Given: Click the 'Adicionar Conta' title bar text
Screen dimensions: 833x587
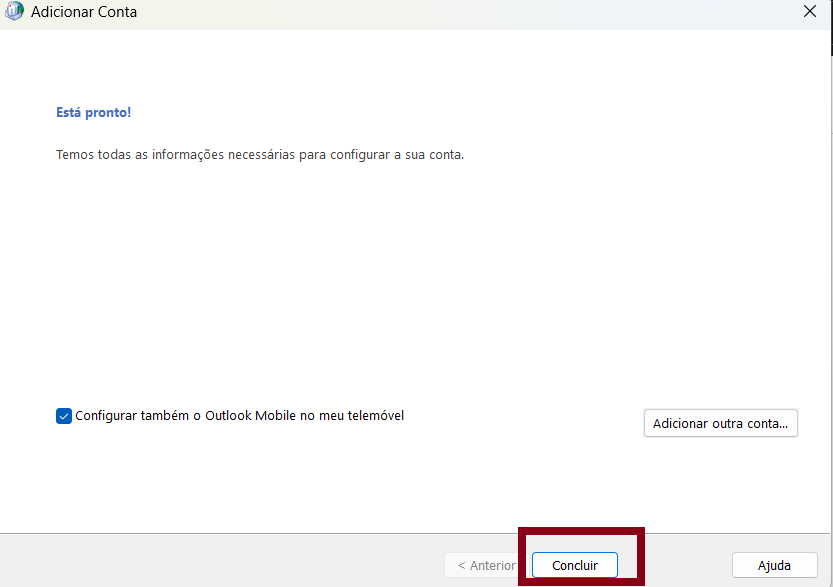Looking at the screenshot, I should pos(84,13).
